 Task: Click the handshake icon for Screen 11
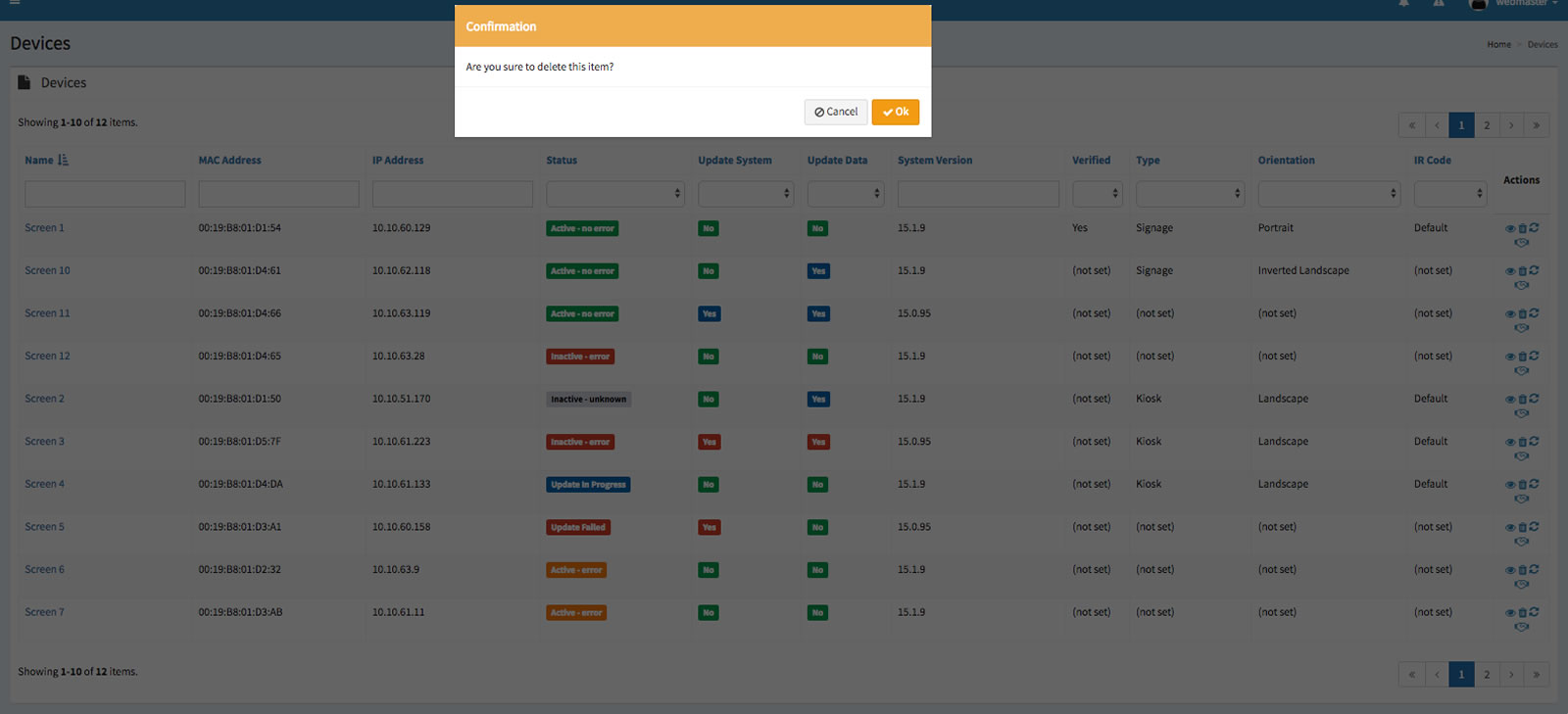coord(1521,328)
